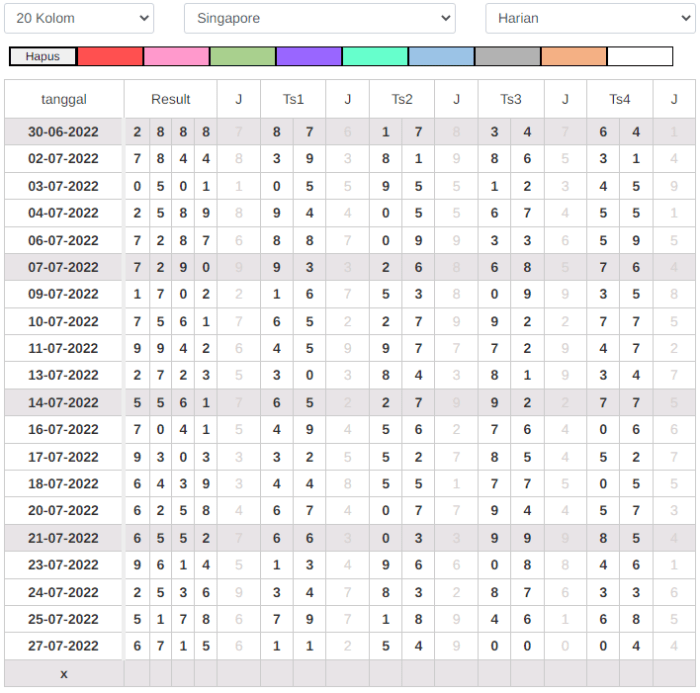Pick the aqua mint color swatch
700x693 pixels.
(375, 57)
